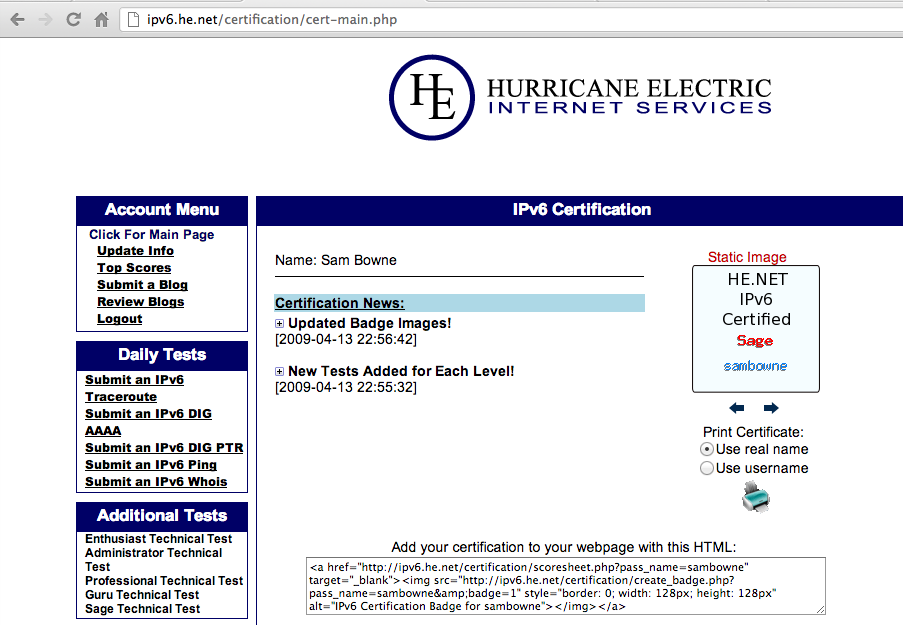Click Sage Technical Test text
The image size is (903, 625).
point(142,609)
